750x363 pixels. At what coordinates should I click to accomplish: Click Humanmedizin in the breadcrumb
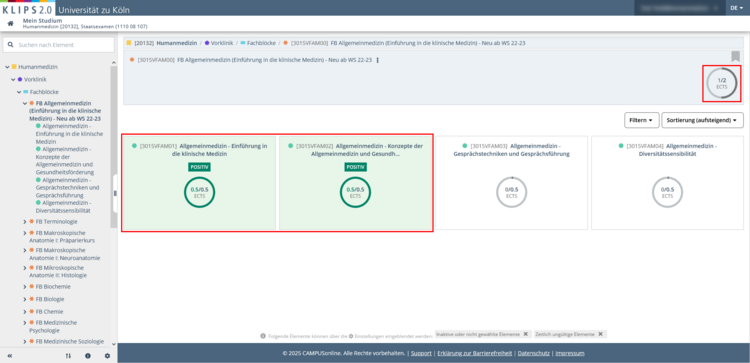click(x=176, y=43)
